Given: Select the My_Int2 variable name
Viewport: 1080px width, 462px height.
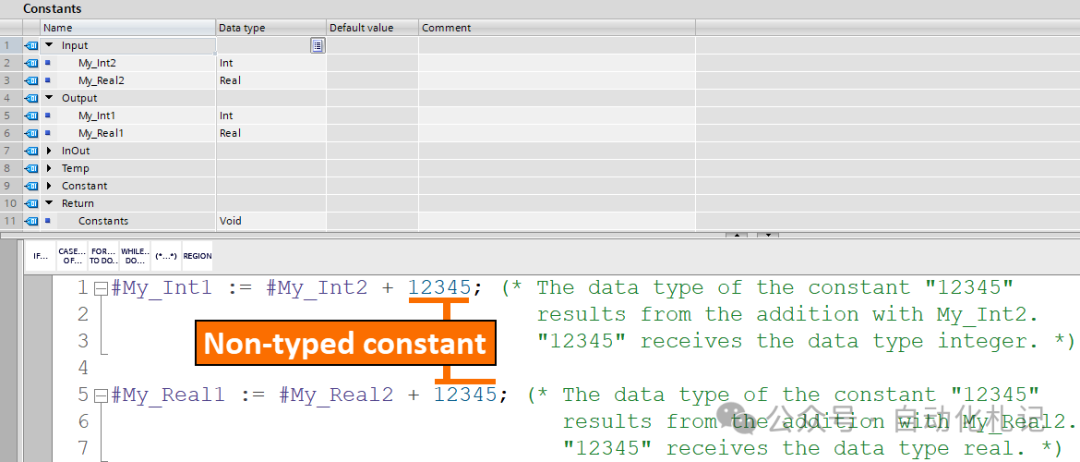Looking at the screenshot, I should pyautogui.click(x=97, y=63).
